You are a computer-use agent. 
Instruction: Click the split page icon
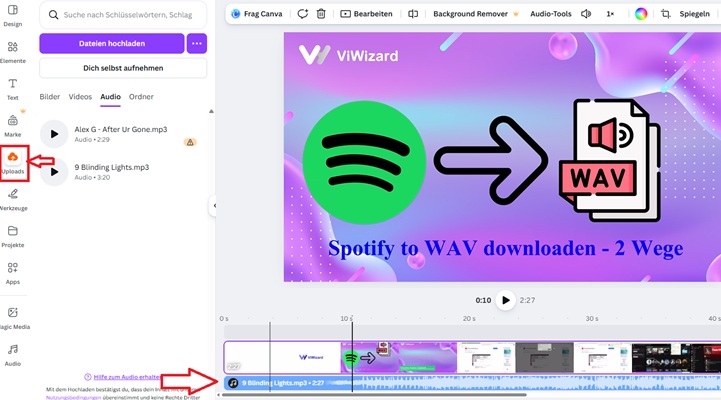click(x=413, y=14)
